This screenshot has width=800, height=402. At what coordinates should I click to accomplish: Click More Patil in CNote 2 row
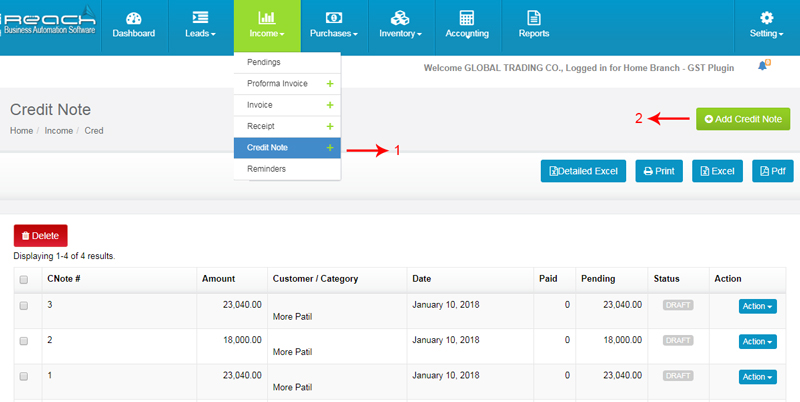[292, 352]
